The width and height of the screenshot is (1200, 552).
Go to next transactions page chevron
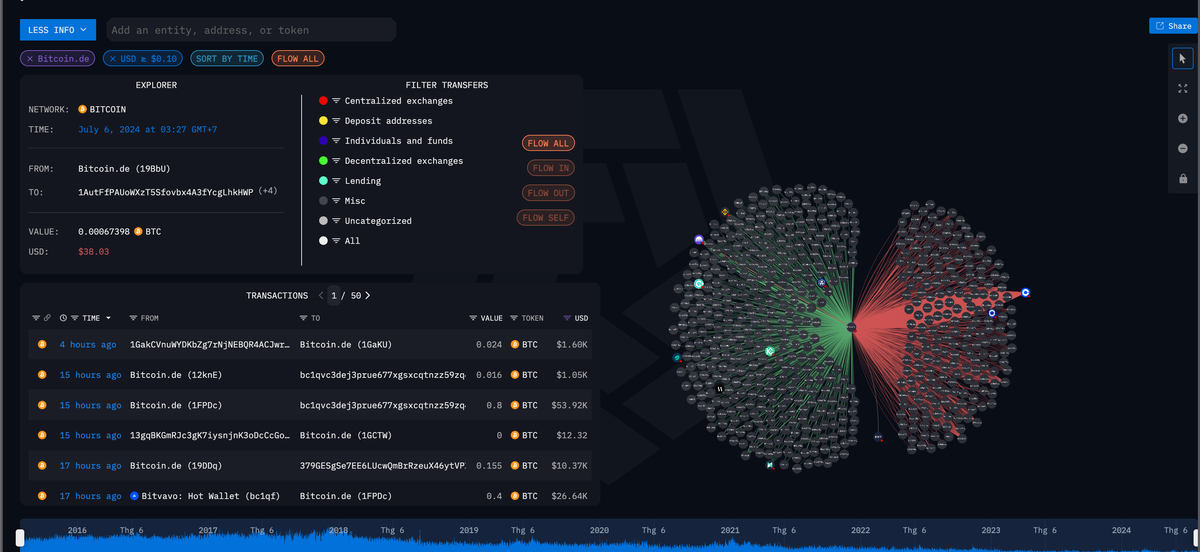pos(367,296)
